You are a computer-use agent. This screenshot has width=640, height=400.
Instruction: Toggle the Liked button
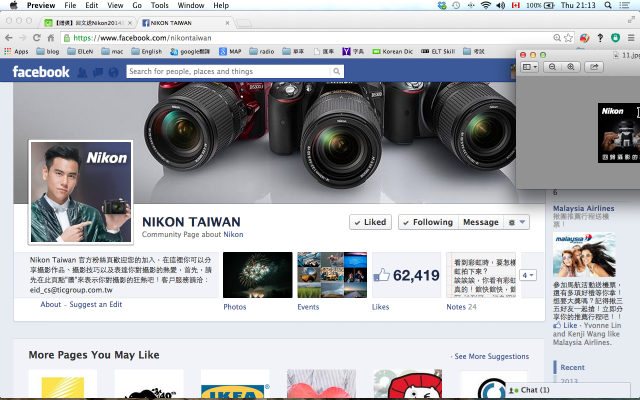pyautogui.click(x=370, y=222)
